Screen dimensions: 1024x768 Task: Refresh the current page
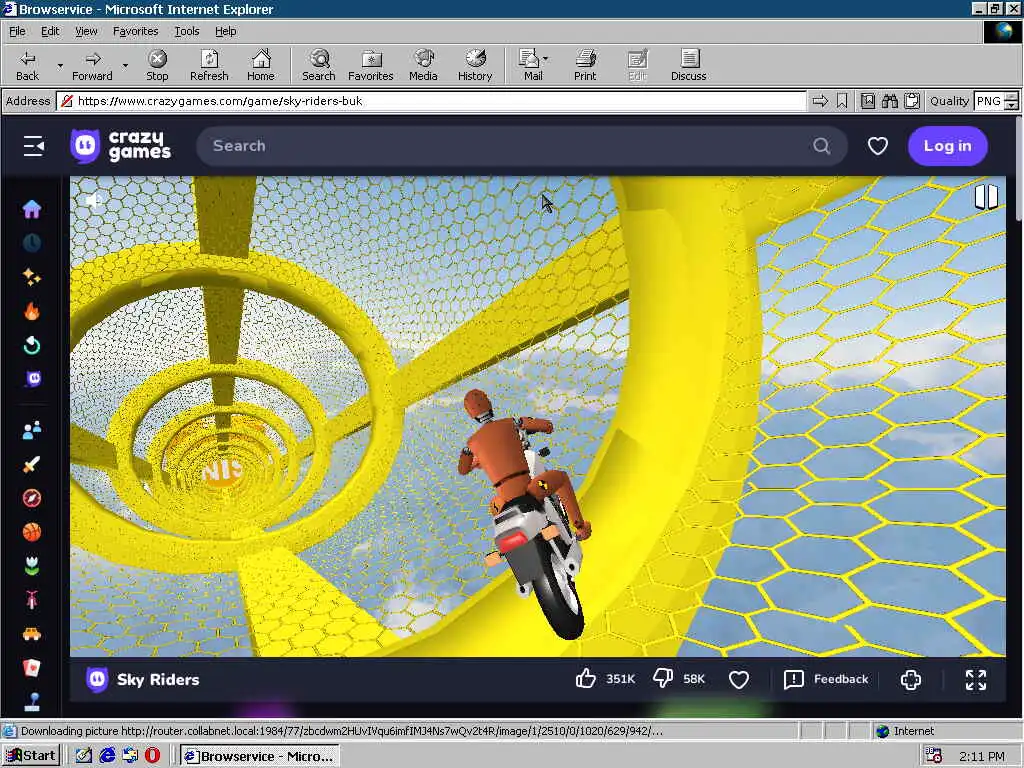pos(209,65)
